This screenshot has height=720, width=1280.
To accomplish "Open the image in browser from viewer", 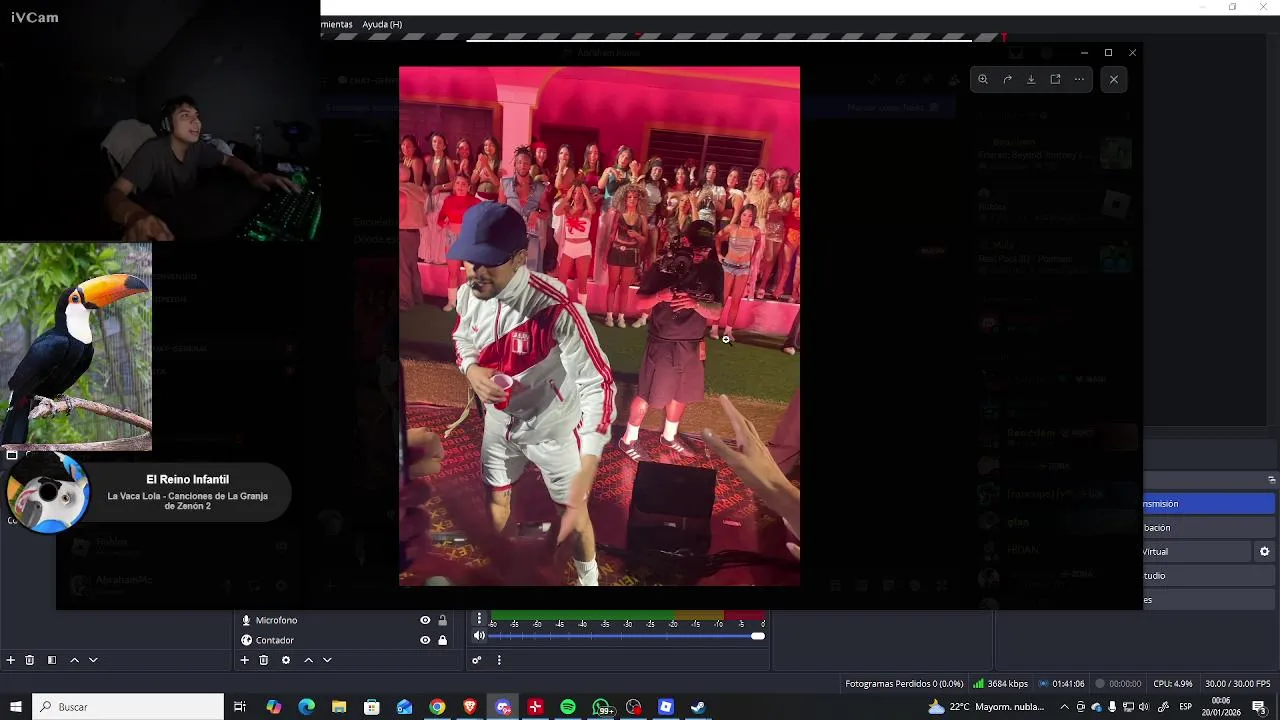I will pos(1055,79).
